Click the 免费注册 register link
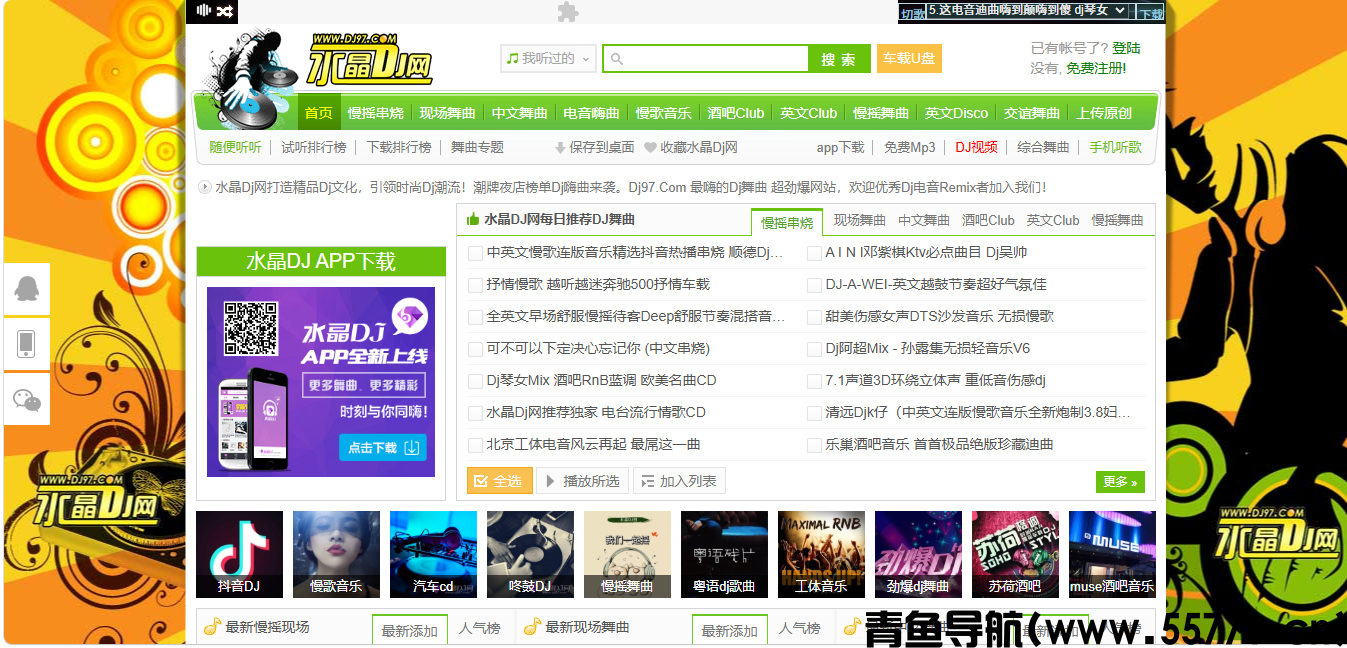The image size is (1347, 648). tap(1096, 68)
